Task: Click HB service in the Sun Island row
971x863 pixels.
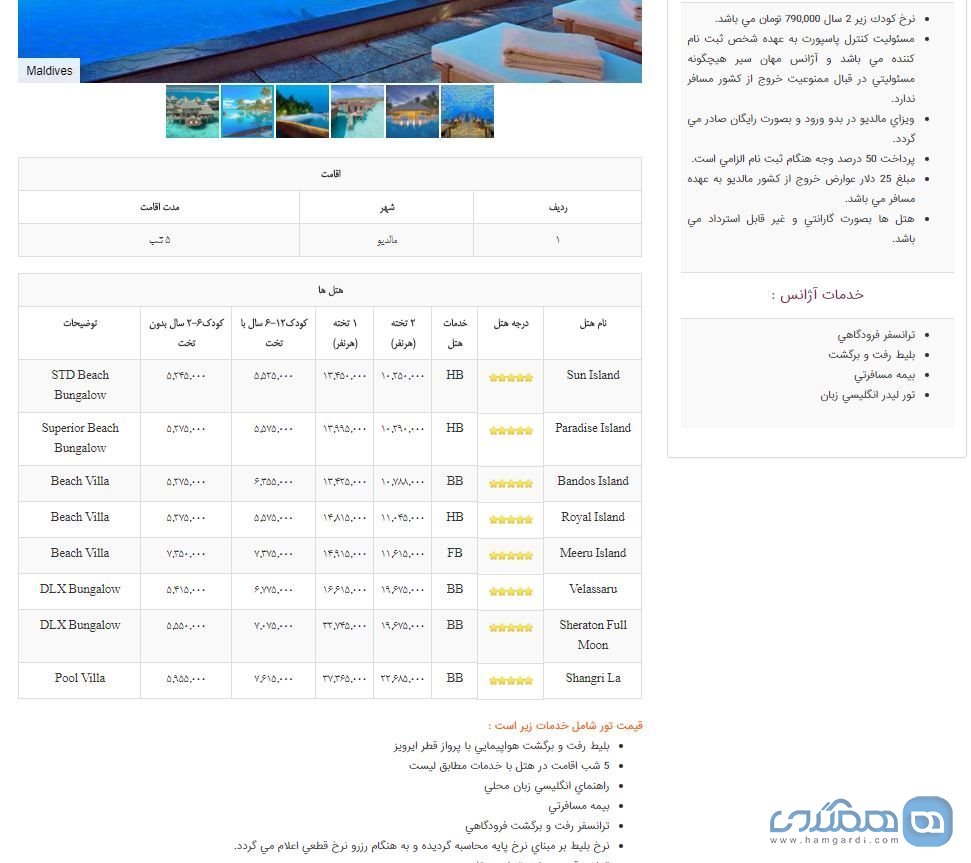Action: [x=455, y=375]
